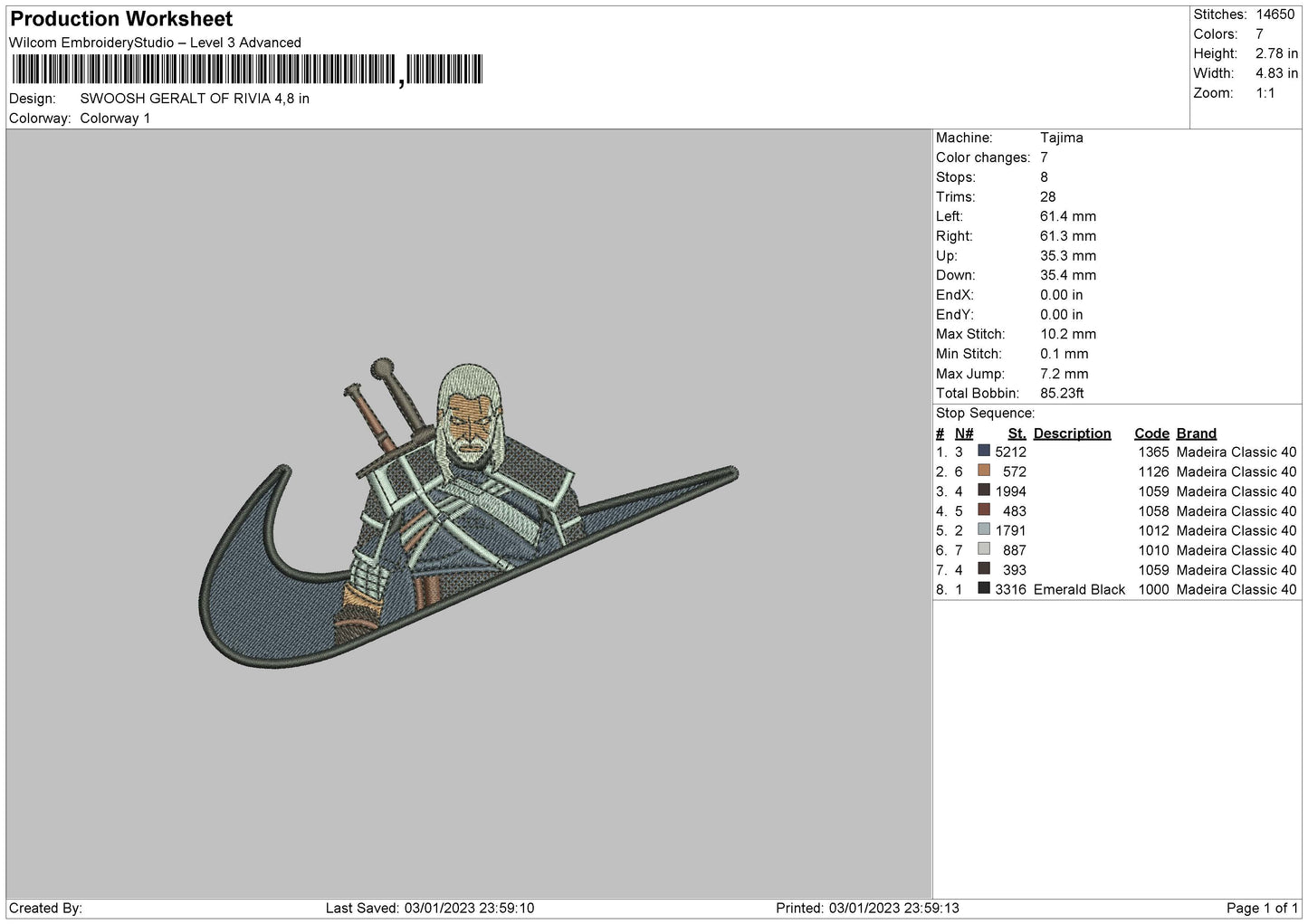
Task: Click the St. column header
Action: [1017, 433]
